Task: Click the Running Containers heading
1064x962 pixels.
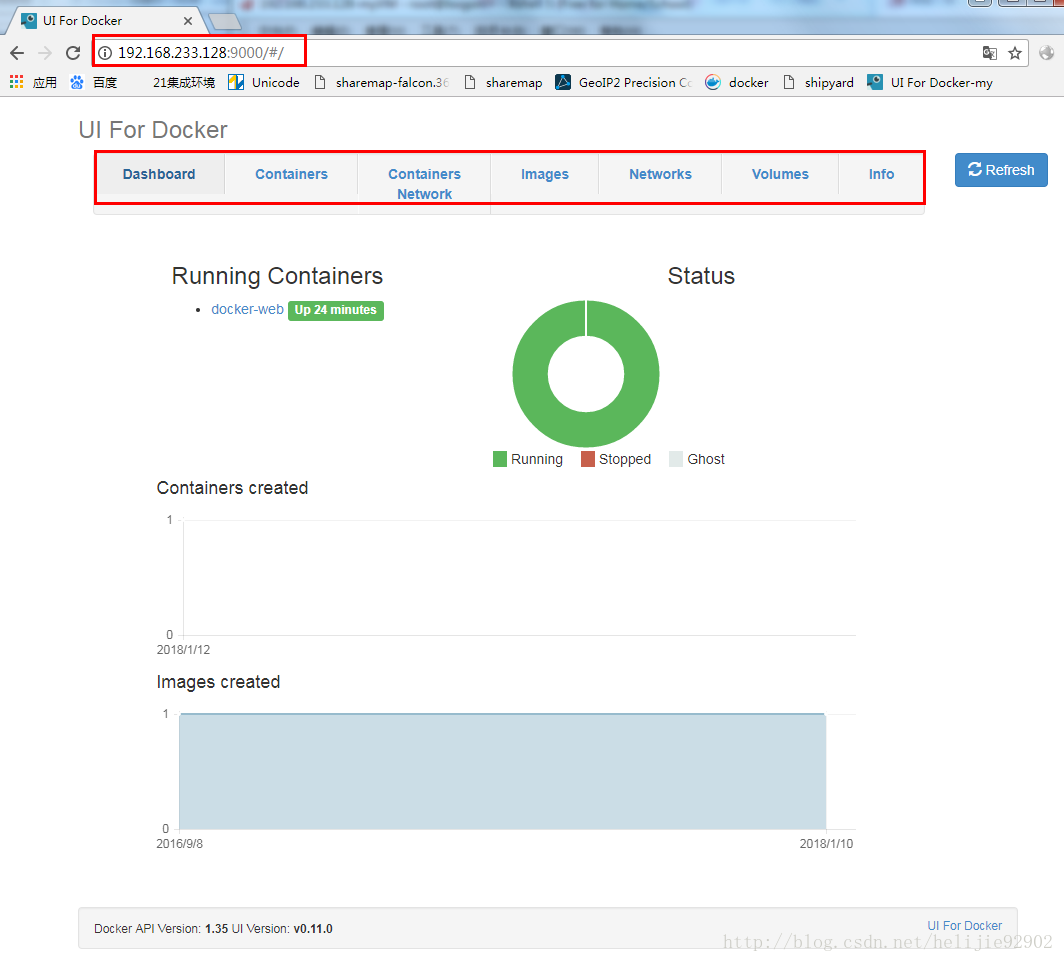Action: coord(277,276)
